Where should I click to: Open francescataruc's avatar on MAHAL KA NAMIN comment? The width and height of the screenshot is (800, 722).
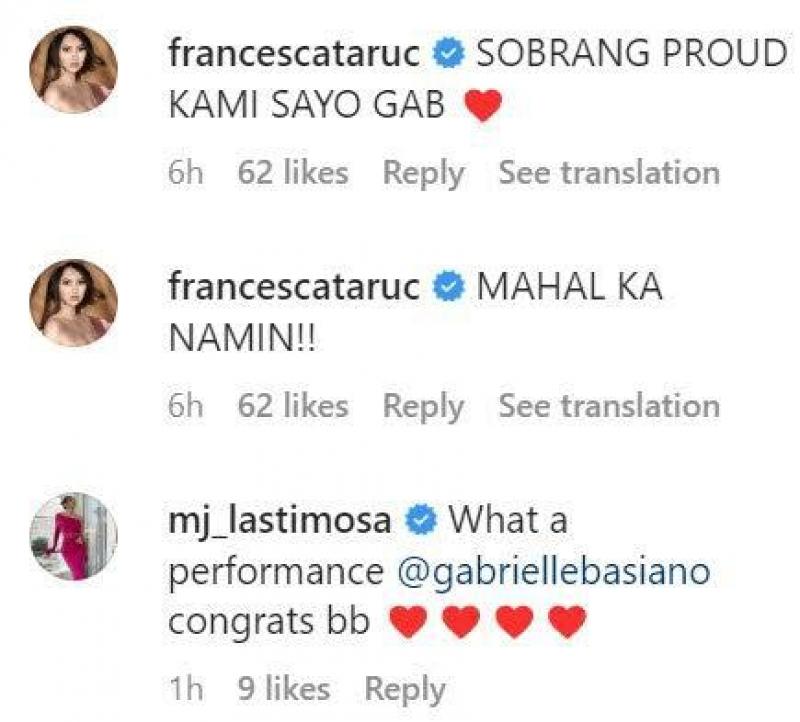tap(73, 303)
